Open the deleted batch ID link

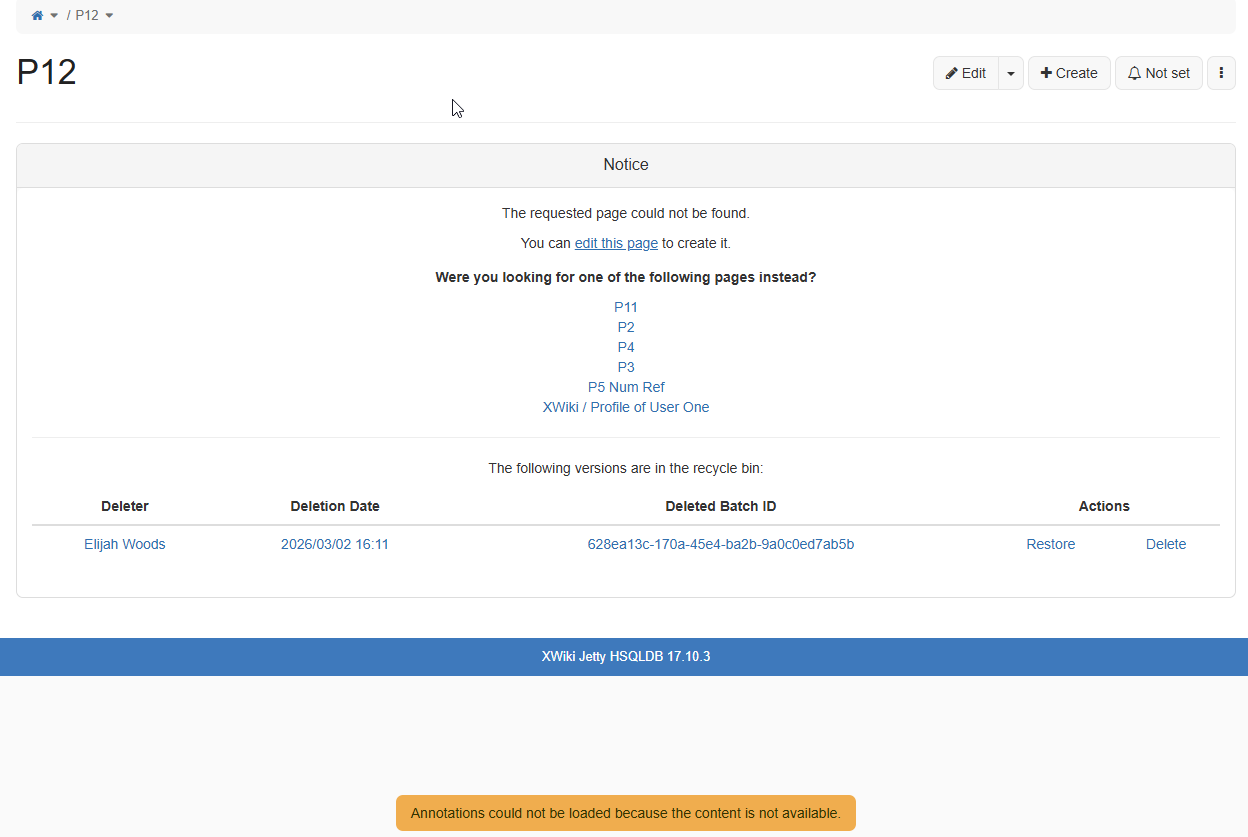pyautogui.click(x=720, y=544)
